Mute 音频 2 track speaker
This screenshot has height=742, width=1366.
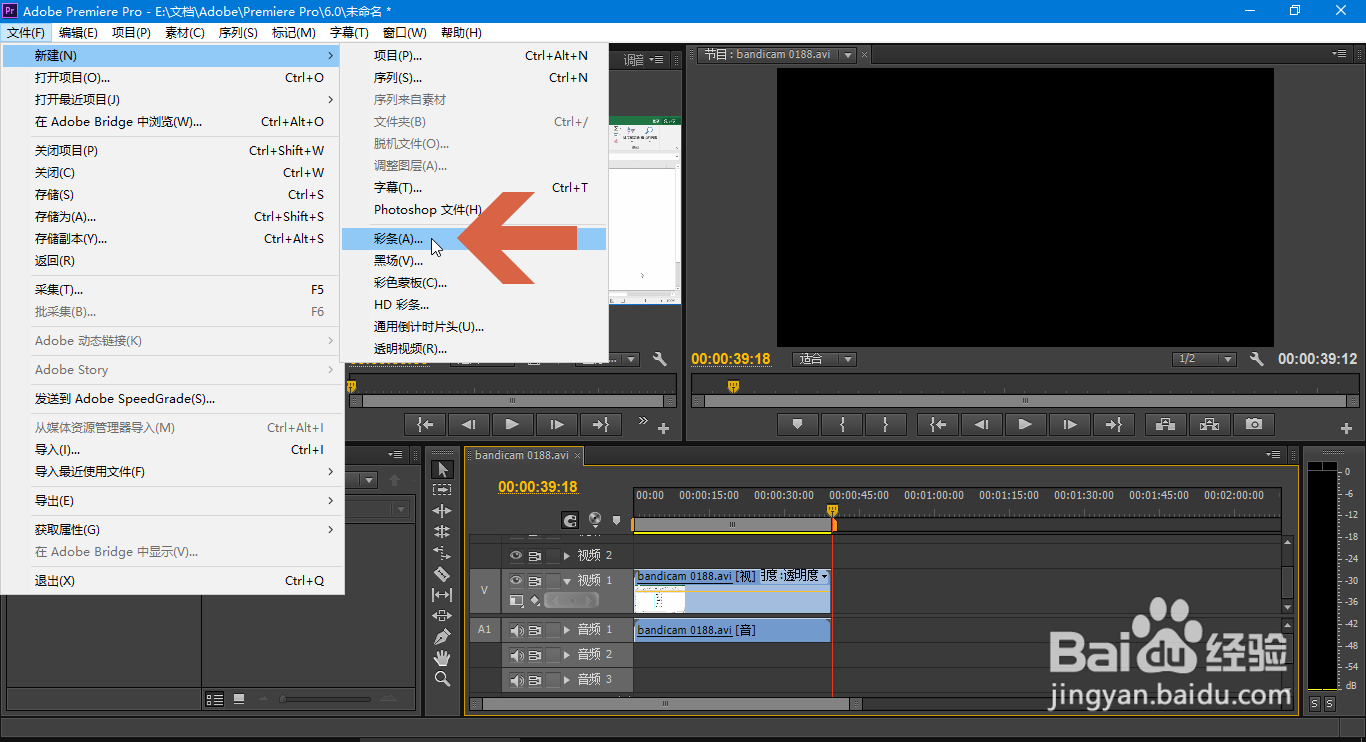tap(517, 655)
